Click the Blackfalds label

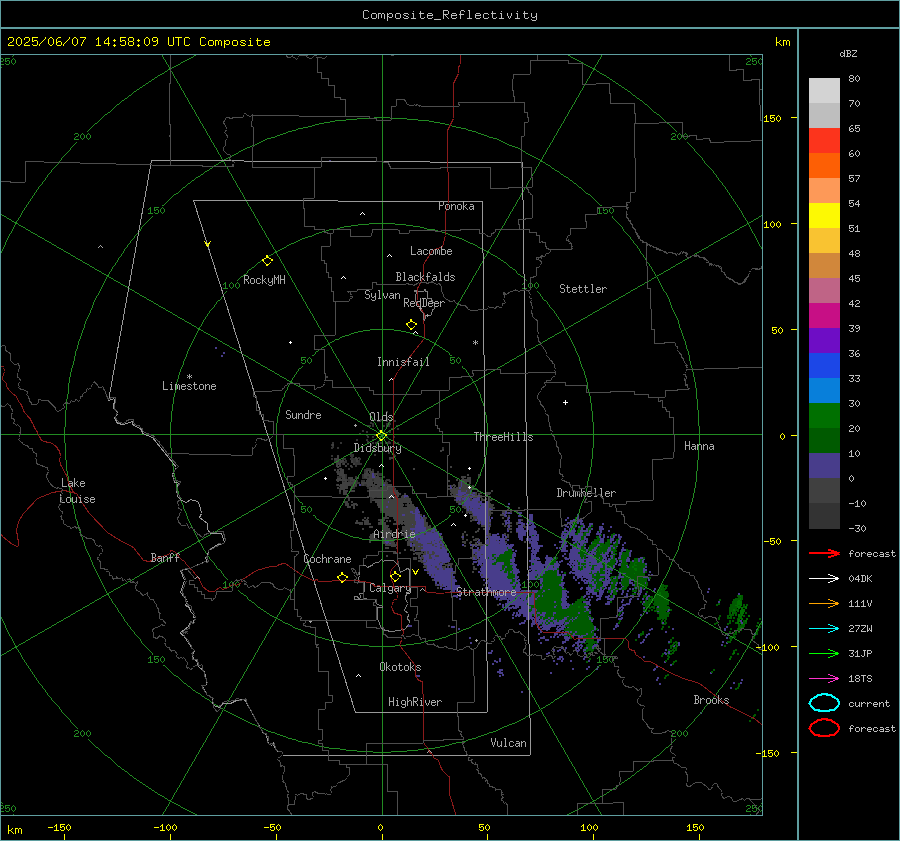[425, 277]
